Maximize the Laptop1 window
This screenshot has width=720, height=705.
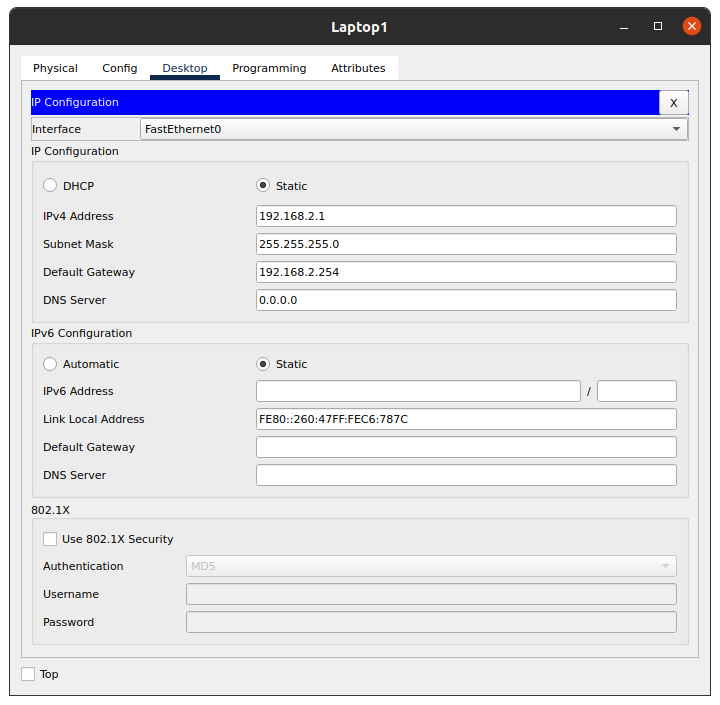(x=658, y=26)
